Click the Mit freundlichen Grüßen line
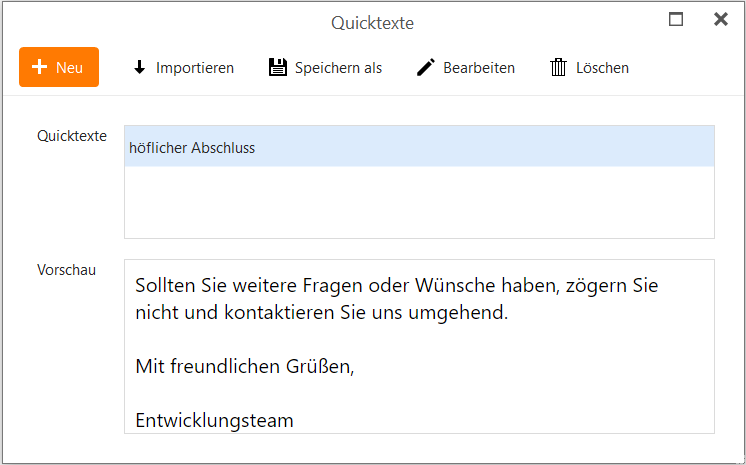Image resolution: width=746 pixels, height=465 pixels. (x=245, y=366)
